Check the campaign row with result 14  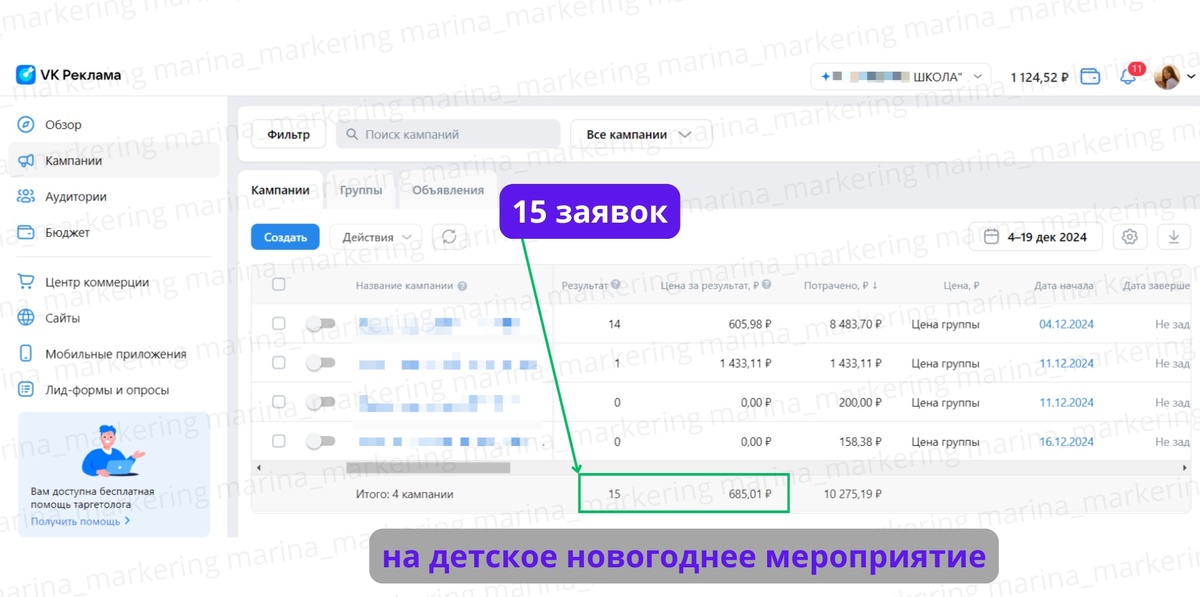tap(279, 324)
